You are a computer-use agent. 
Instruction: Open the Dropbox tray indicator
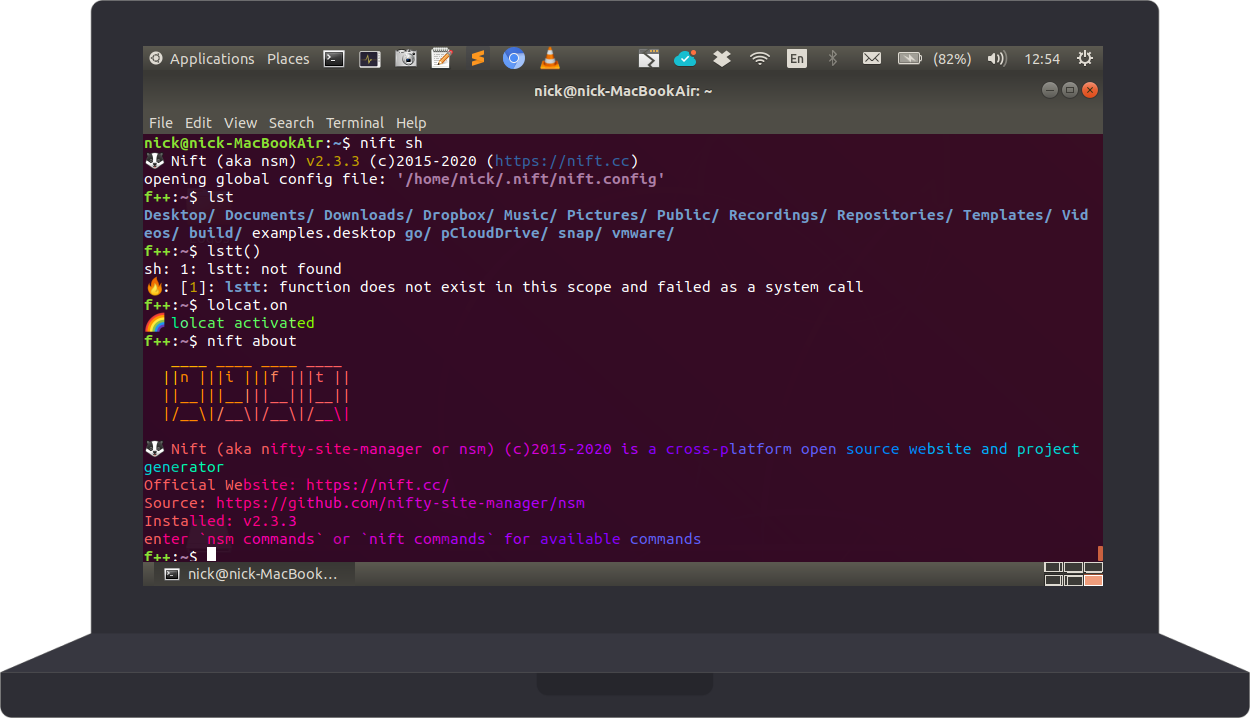point(721,59)
